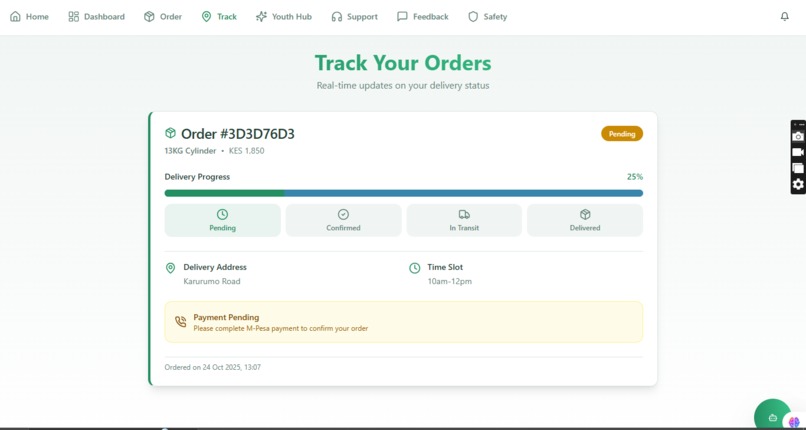Select the In Transit stage step
This screenshot has height=430, width=806.
464,220
